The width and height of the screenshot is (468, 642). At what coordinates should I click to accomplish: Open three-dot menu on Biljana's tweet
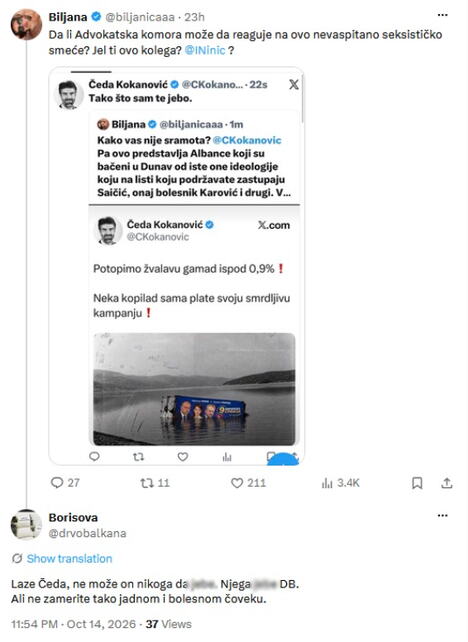pyautogui.click(x=443, y=15)
